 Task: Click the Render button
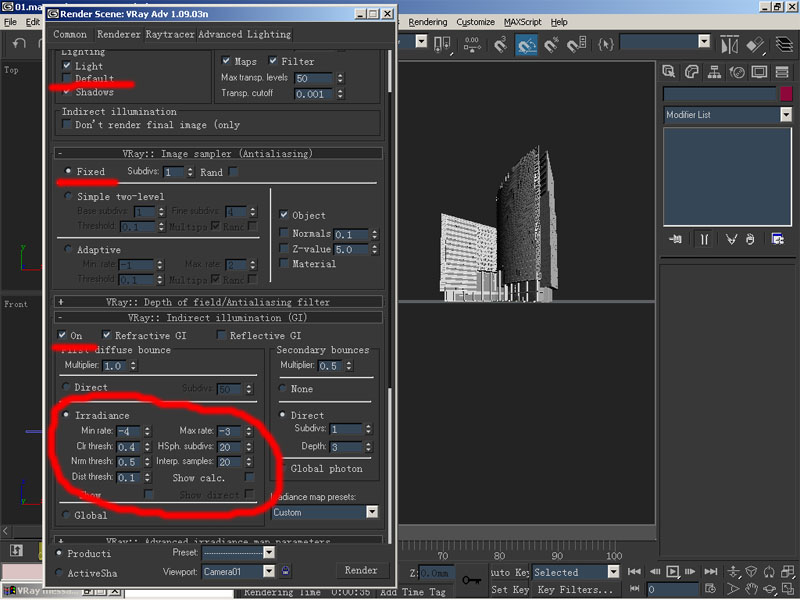pyautogui.click(x=361, y=570)
